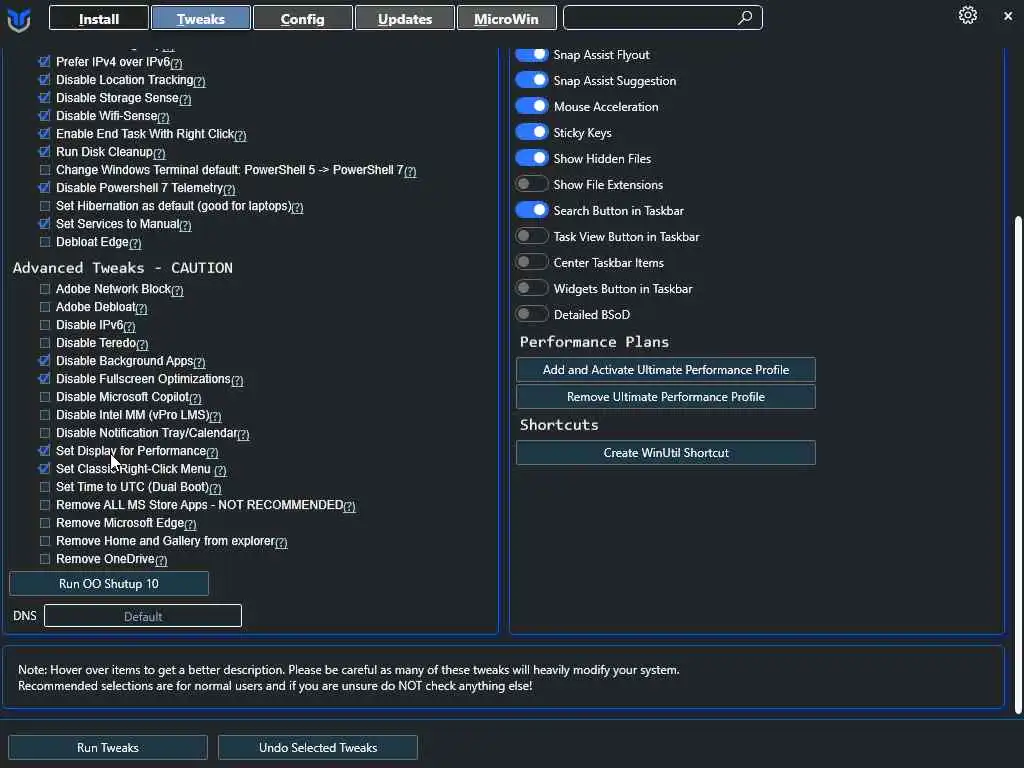The image size is (1024, 768).
Task: Disable the Mouse Acceleration toggle
Action: coord(532,106)
